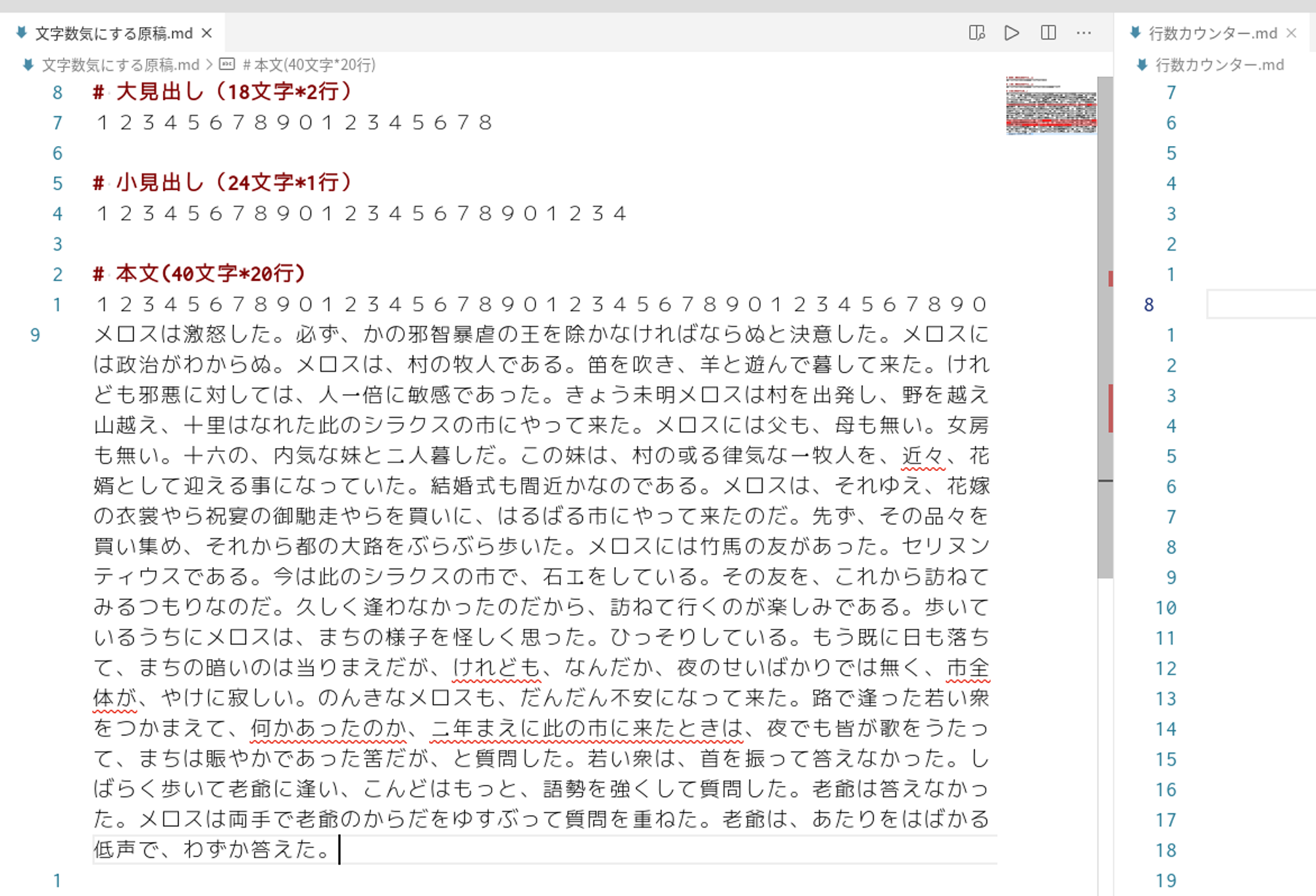This screenshot has height=896, width=1316.
Task: Click the 18-digit counter line under 大見出し
Action: (x=294, y=122)
